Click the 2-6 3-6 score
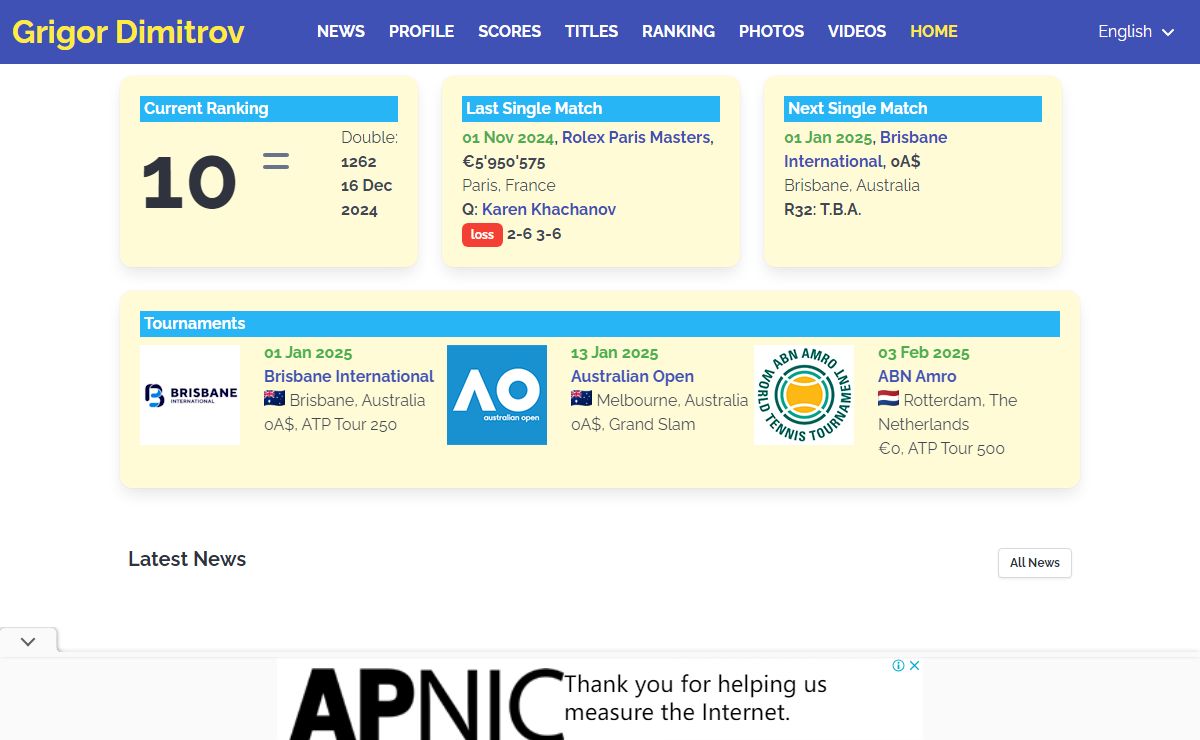The image size is (1200, 740). pyautogui.click(x=534, y=234)
